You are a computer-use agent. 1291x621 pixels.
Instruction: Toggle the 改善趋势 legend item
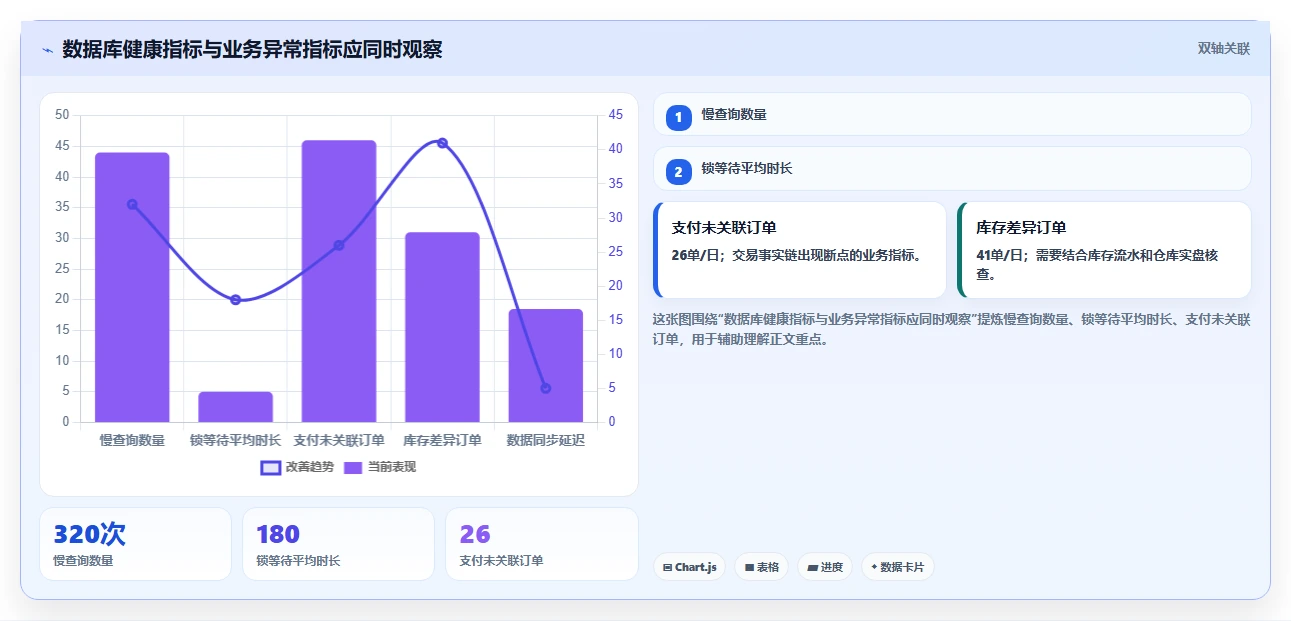(x=297, y=467)
